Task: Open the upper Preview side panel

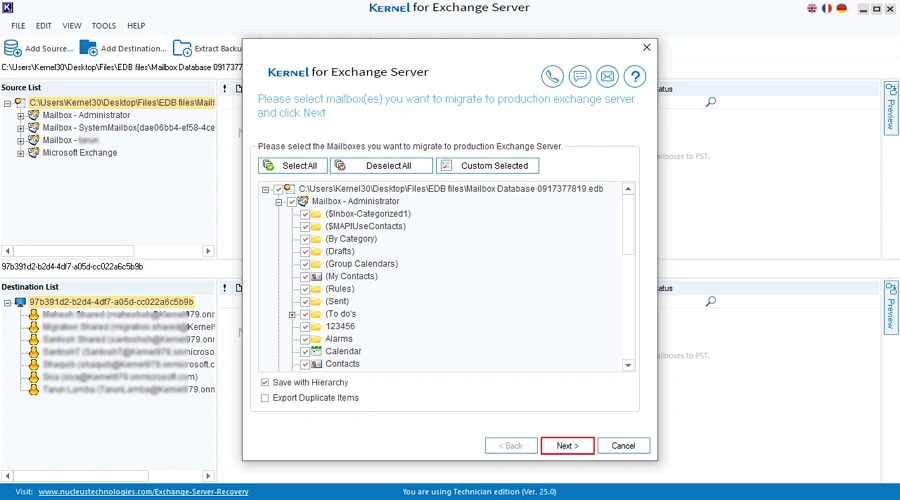Action: click(890, 108)
